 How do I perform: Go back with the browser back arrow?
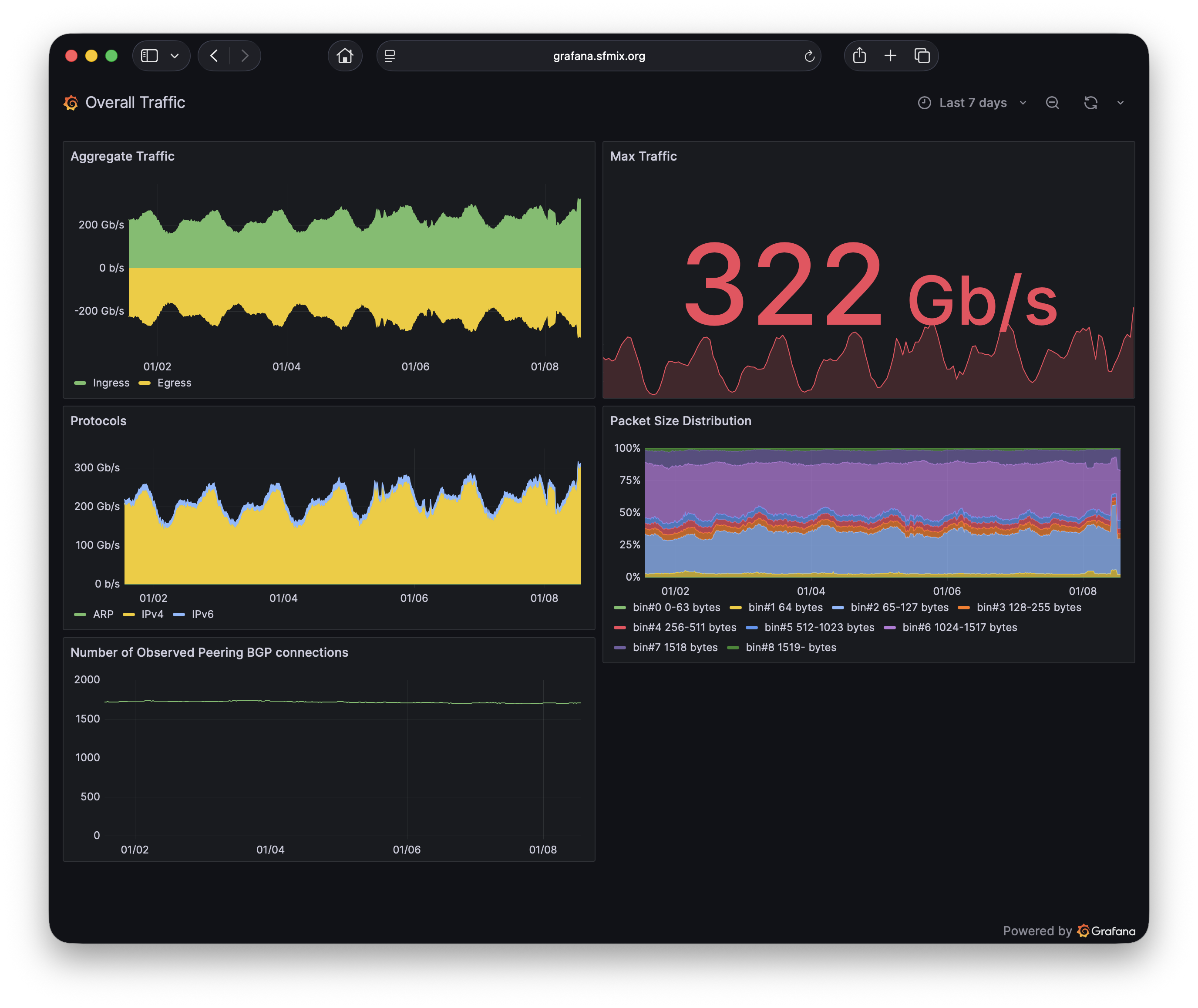pyautogui.click(x=214, y=56)
